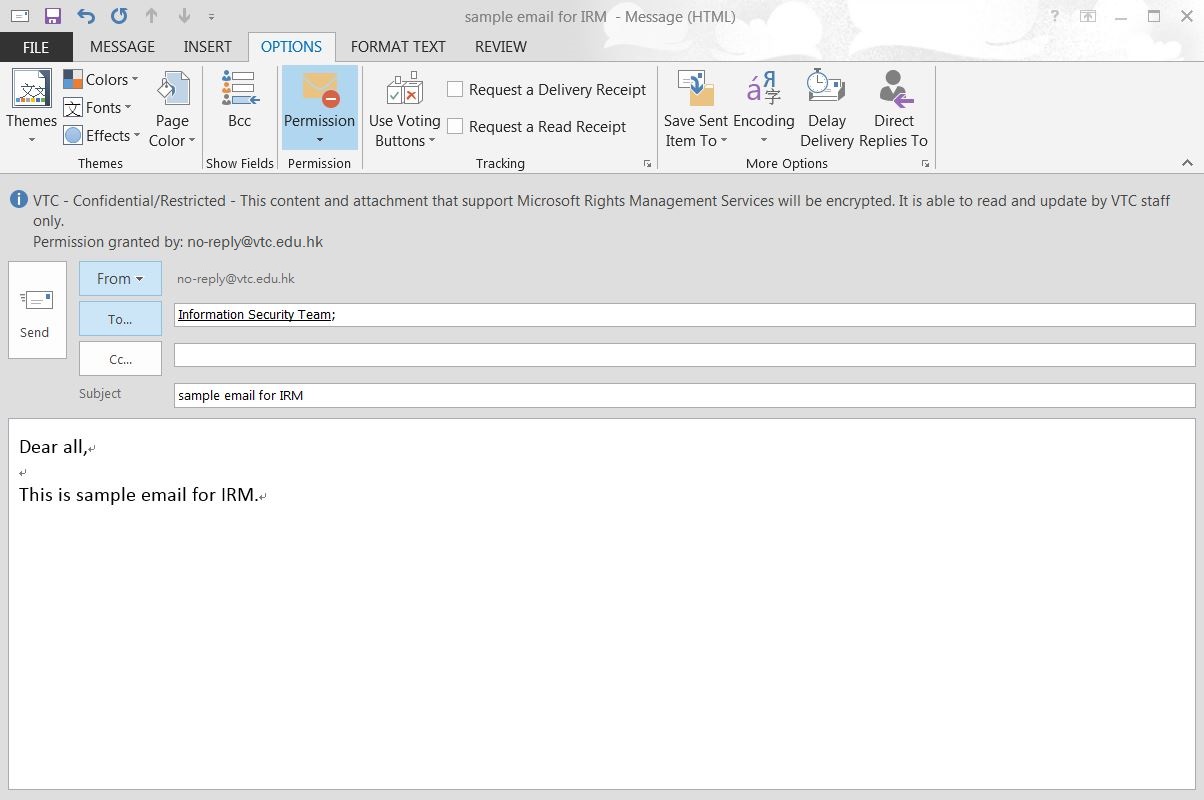Open the address book via To button
The image size is (1204, 800).
click(x=119, y=318)
